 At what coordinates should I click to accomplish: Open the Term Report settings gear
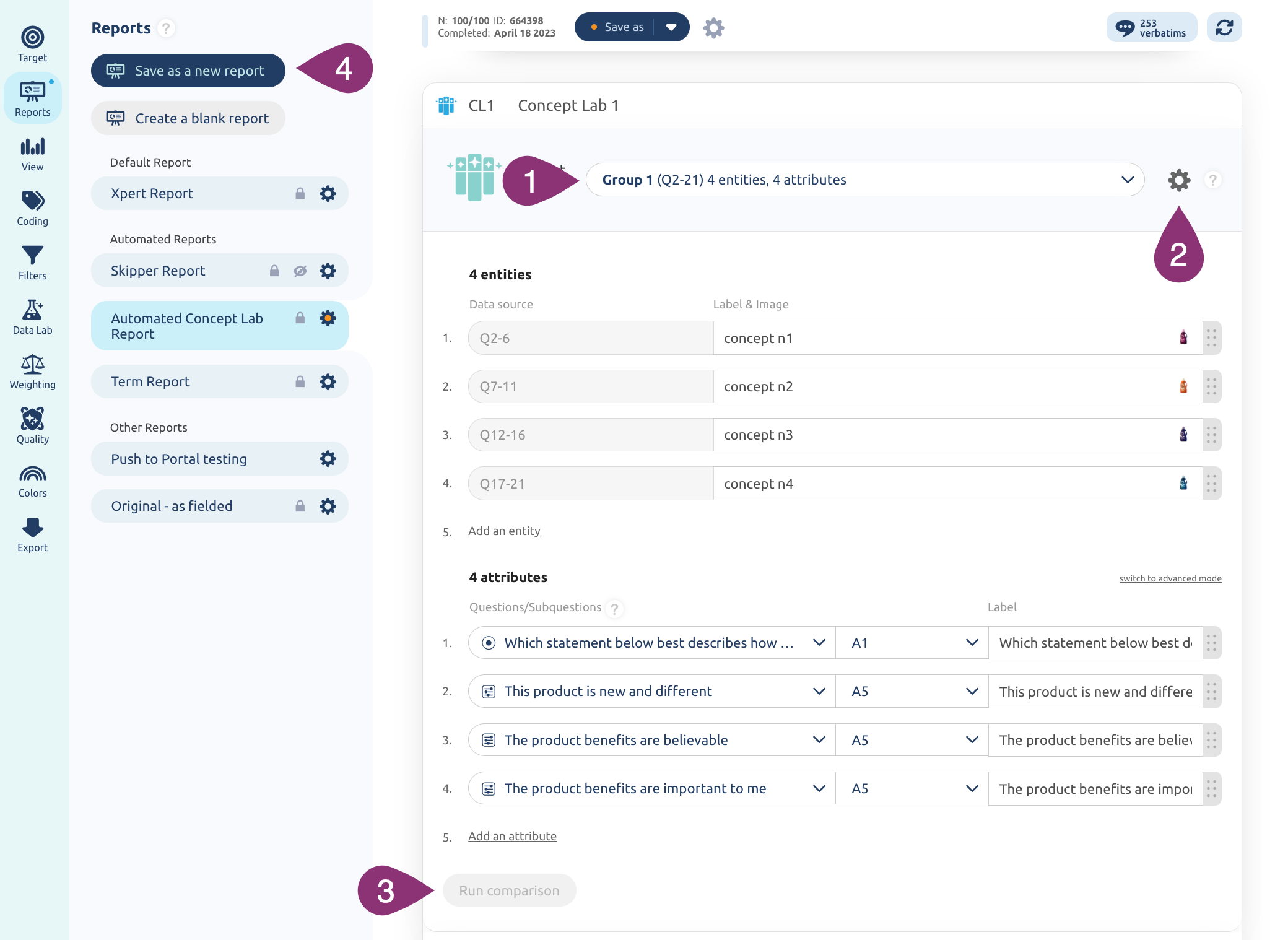point(328,381)
